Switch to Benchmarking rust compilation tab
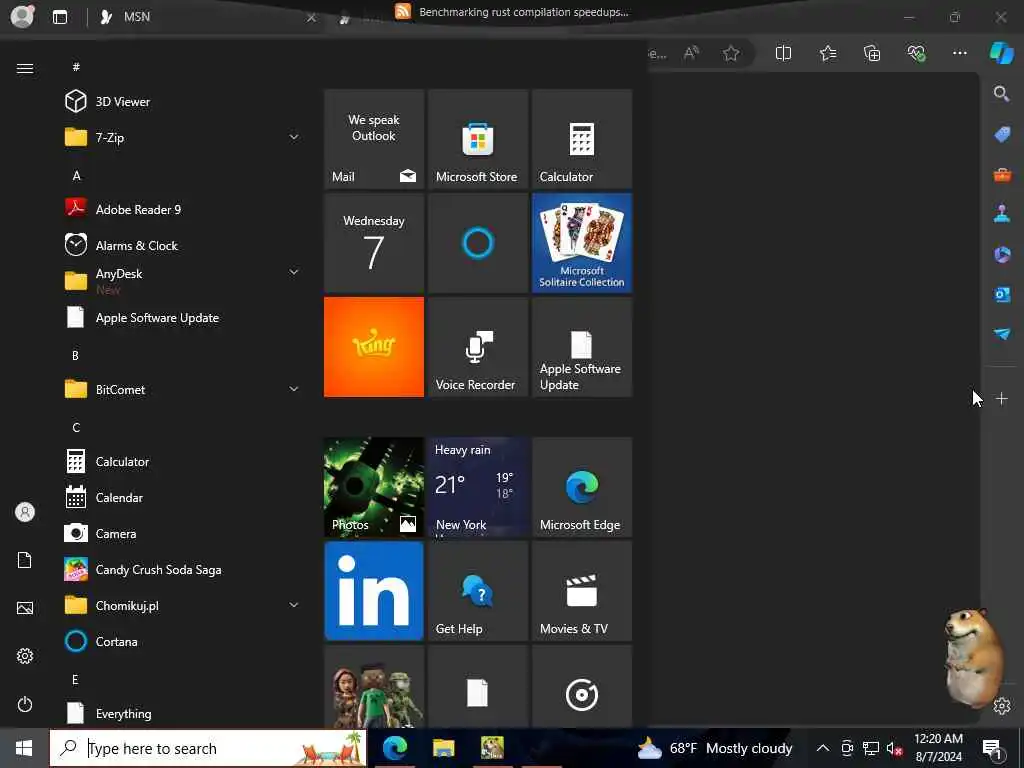Screen dimensions: 1024x768 tap(512, 12)
